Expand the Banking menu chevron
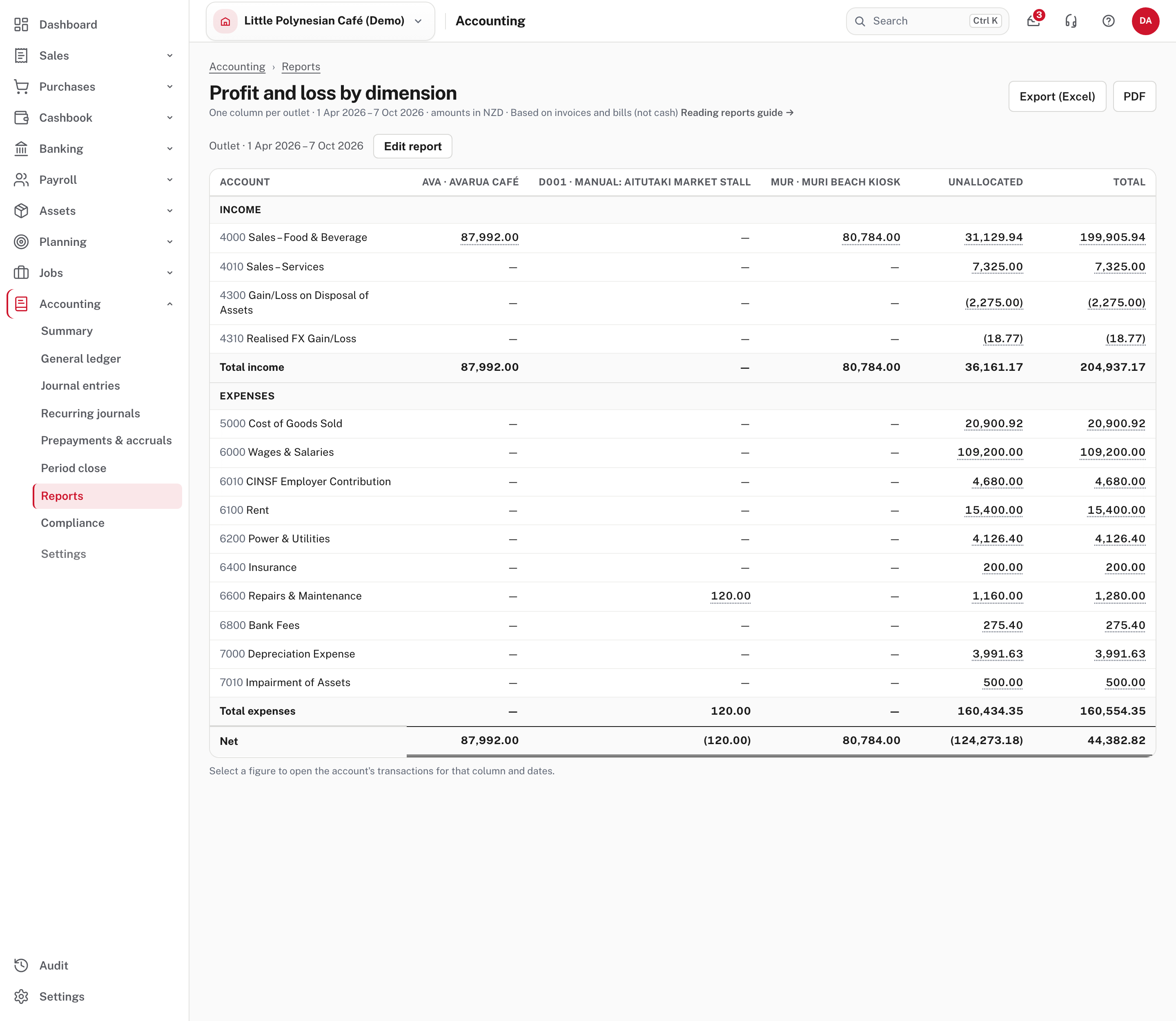 click(x=170, y=149)
